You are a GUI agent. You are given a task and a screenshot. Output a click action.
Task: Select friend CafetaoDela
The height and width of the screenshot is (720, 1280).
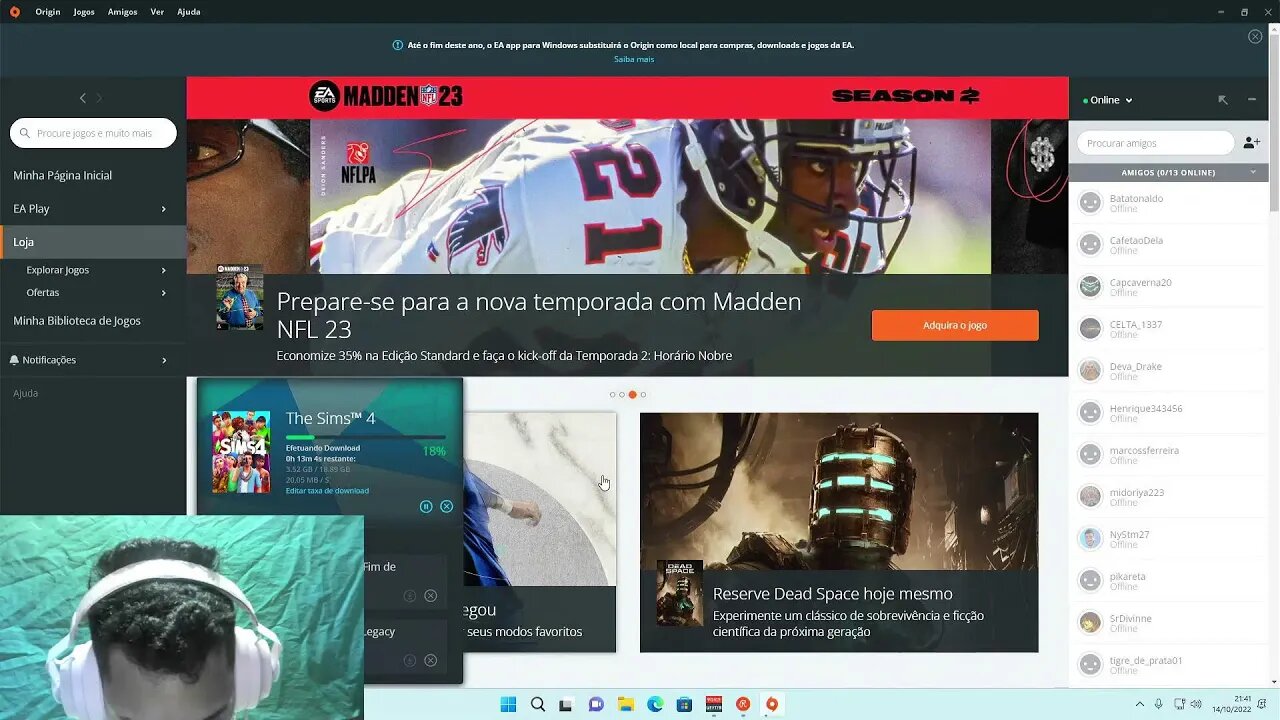pos(1169,245)
